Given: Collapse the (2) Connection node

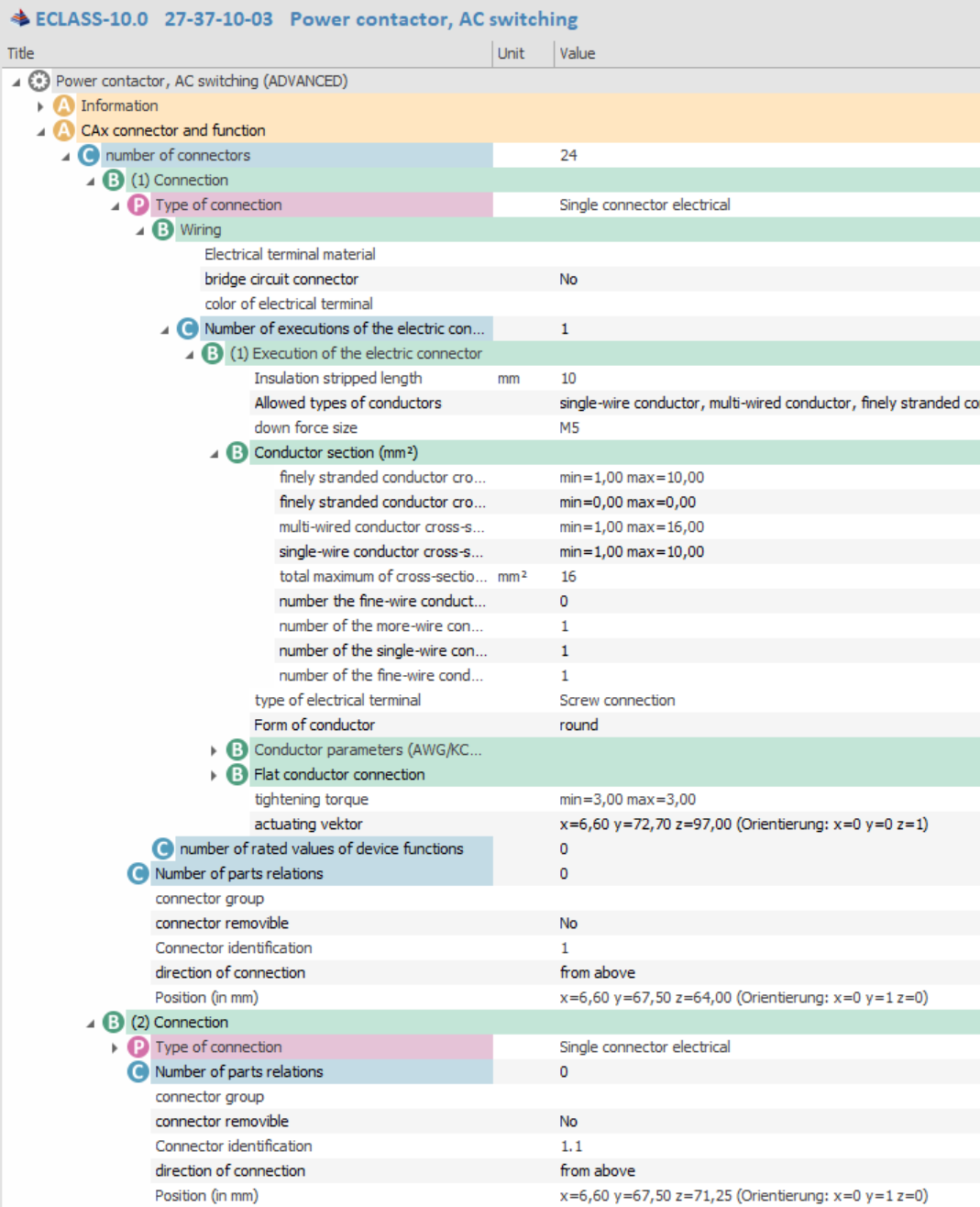Looking at the screenshot, I should click(x=90, y=1023).
